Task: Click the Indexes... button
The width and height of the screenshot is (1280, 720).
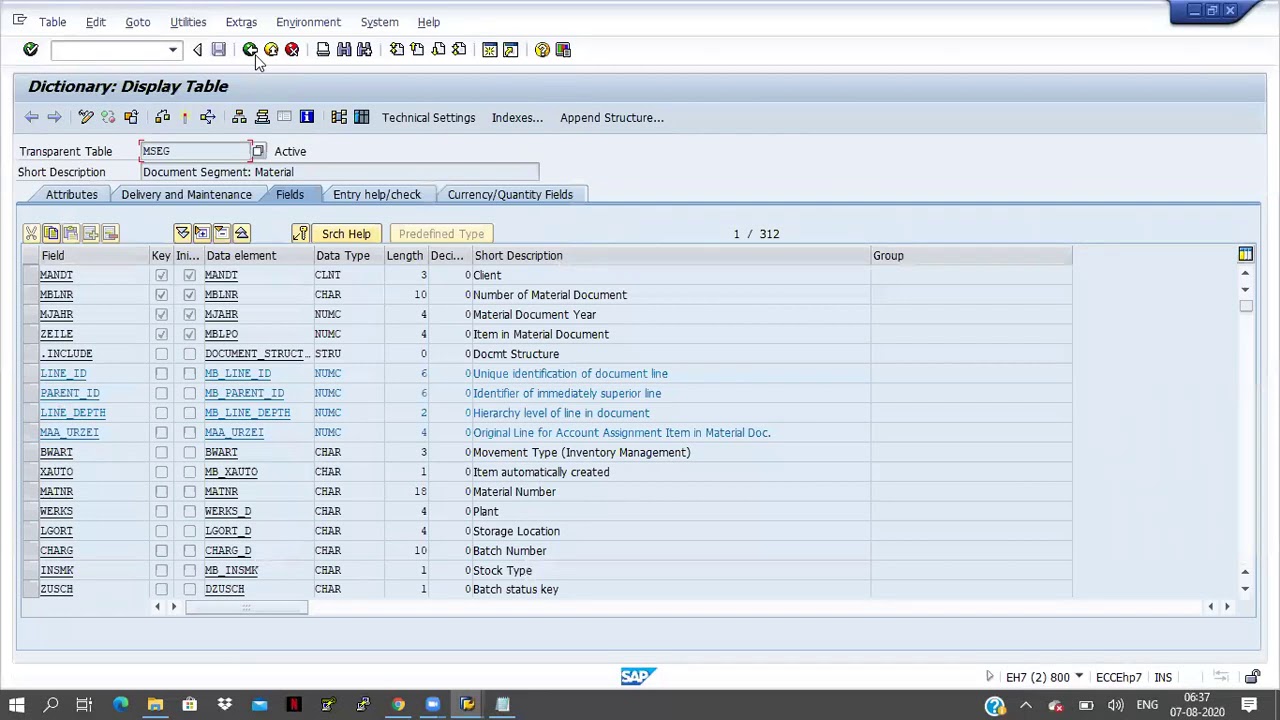Action: [517, 118]
